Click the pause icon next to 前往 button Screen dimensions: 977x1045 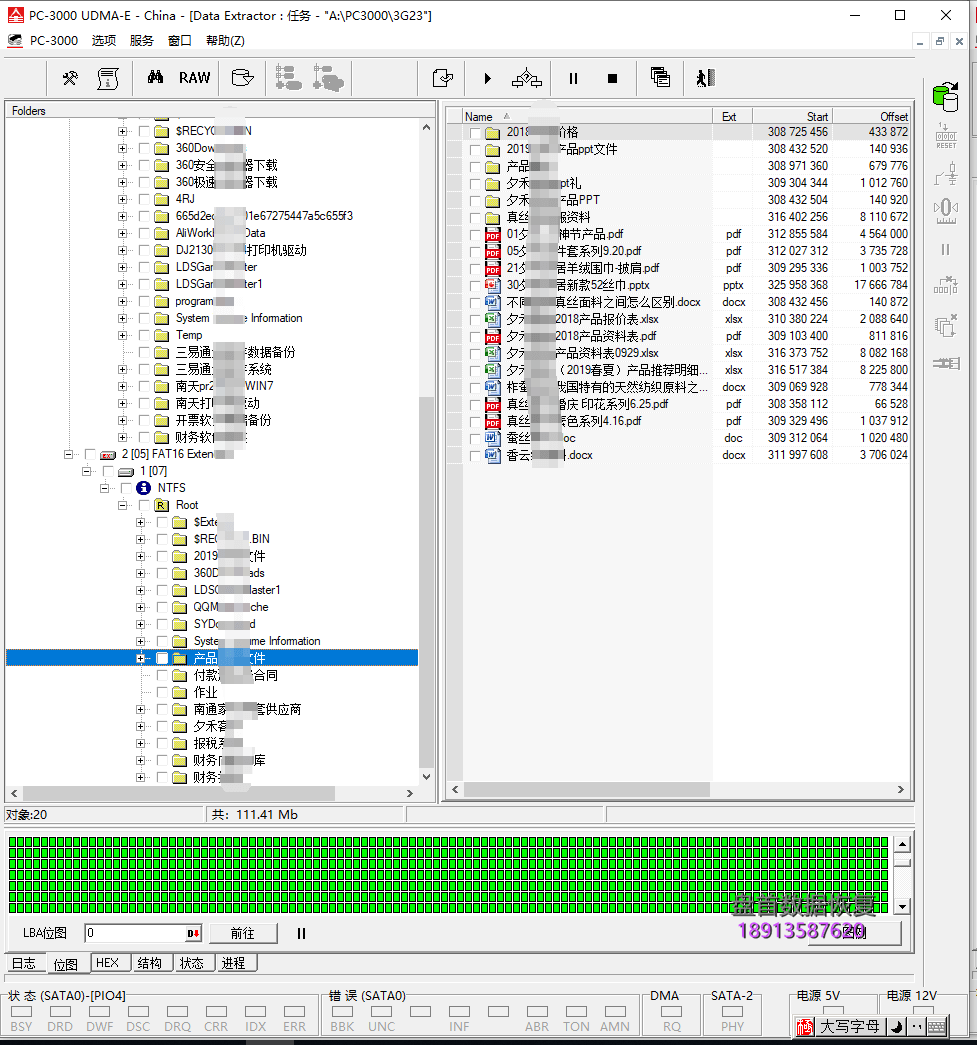301,934
